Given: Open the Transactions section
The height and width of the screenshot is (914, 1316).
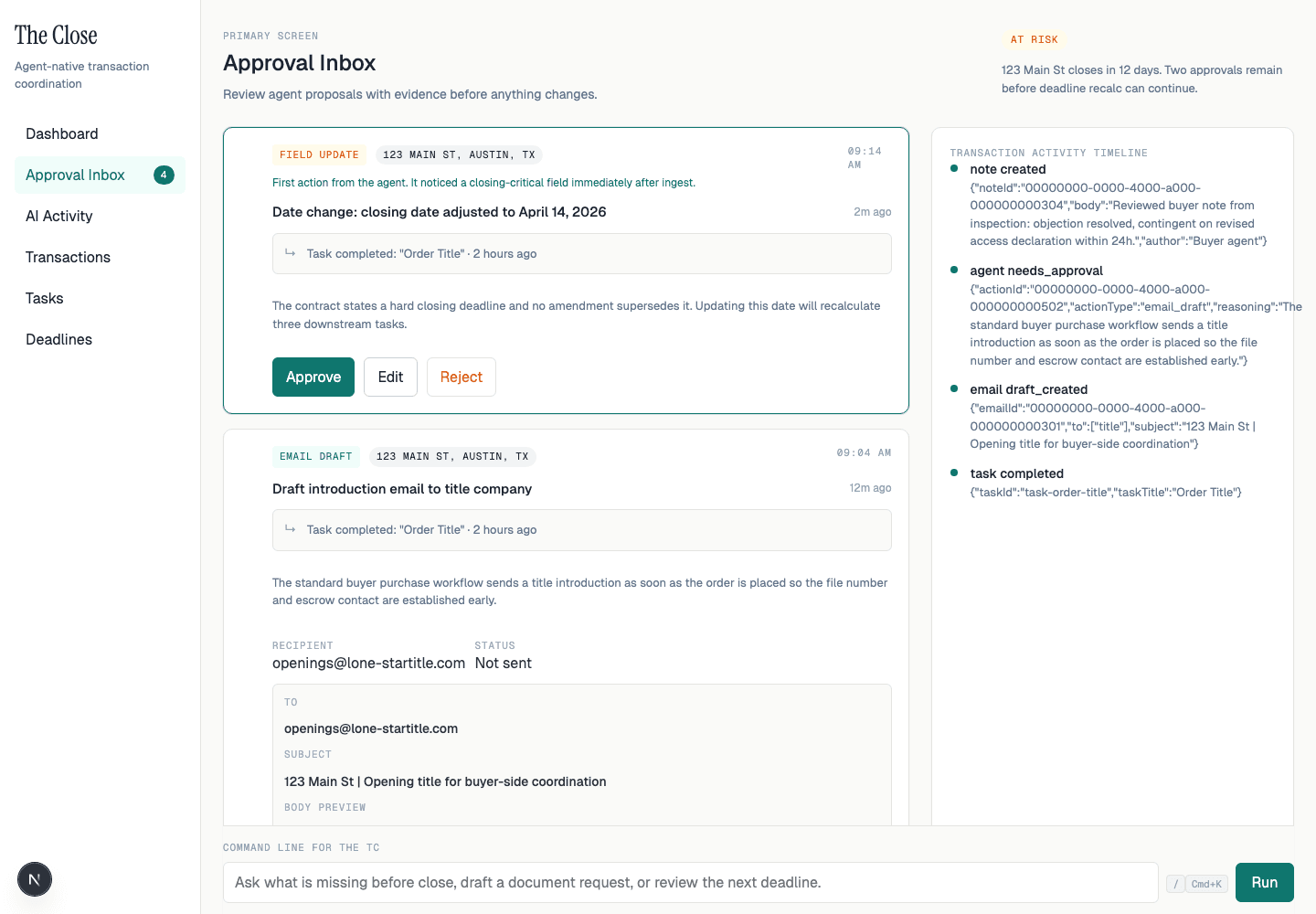Looking at the screenshot, I should click(68, 257).
